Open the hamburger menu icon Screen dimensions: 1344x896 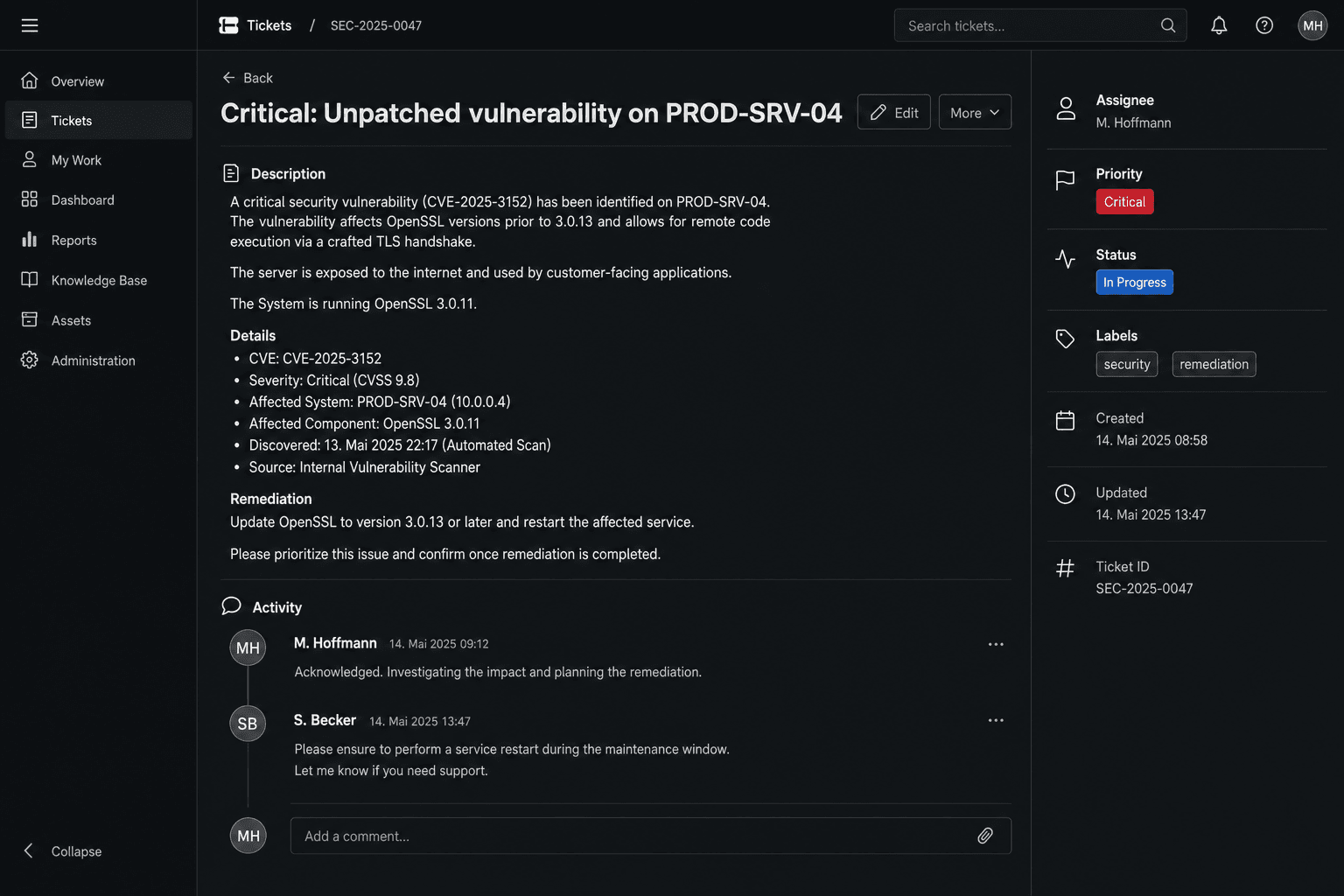pyautogui.click(x=30, y=25)
